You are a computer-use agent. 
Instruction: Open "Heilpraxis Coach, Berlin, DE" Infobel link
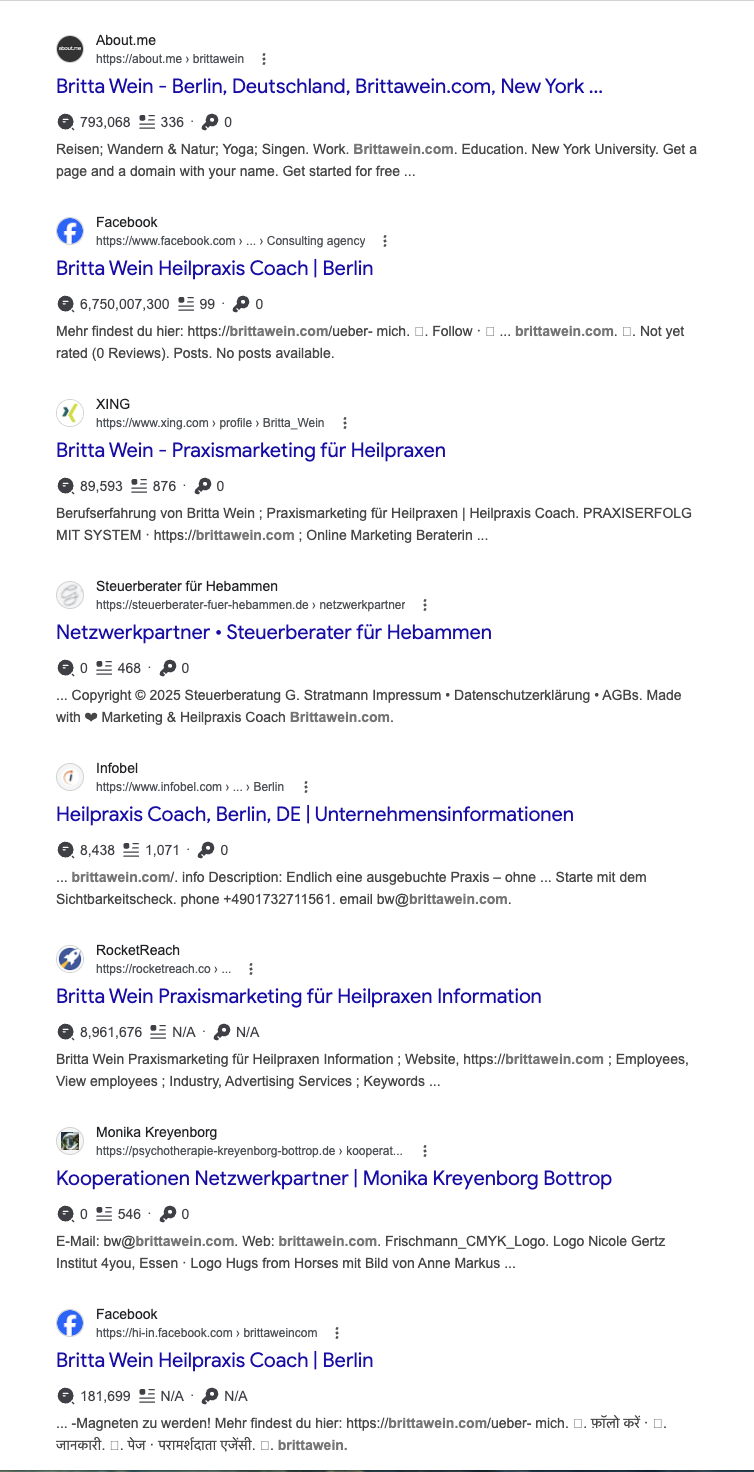(315, 815)
